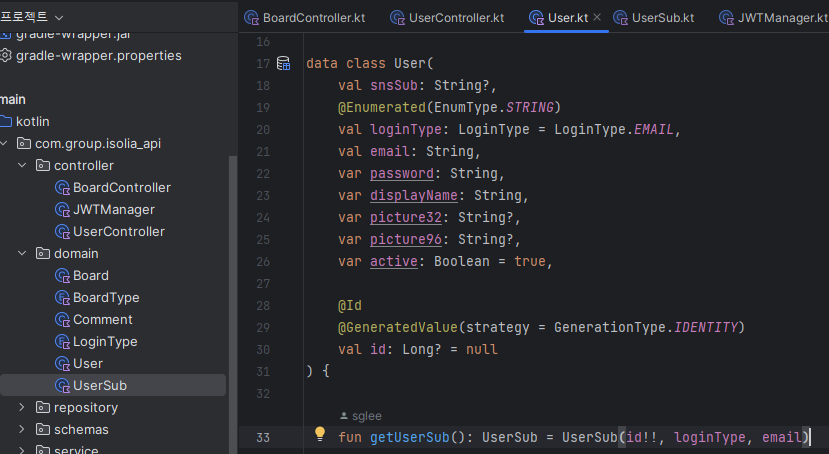829x454 pixels.
Task: Select the UserSub class in the tree
Action: pos(99,385)
